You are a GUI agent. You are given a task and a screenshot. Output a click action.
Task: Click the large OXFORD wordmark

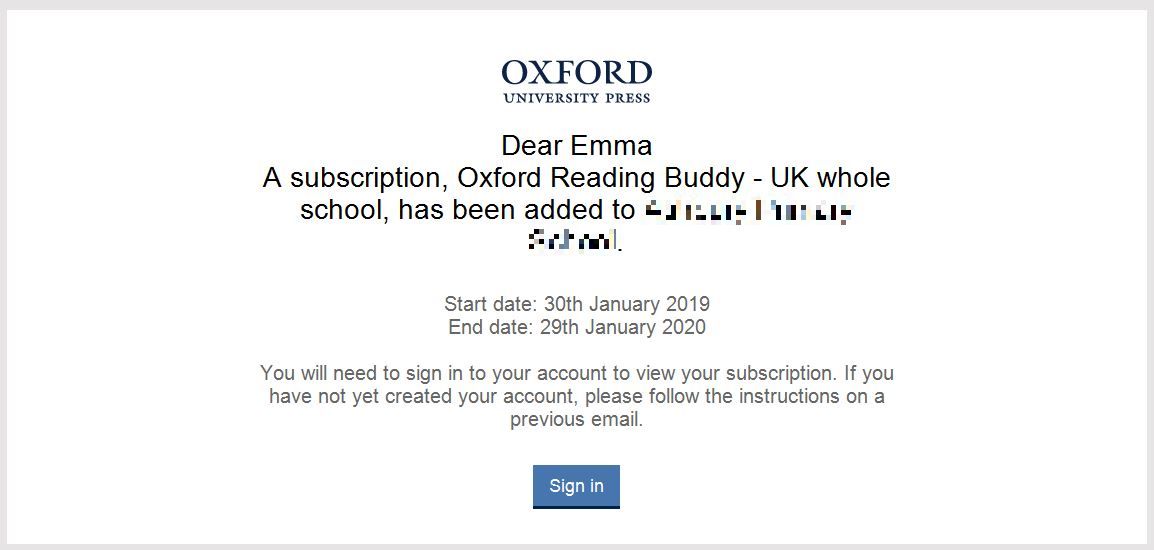[577, 73]
